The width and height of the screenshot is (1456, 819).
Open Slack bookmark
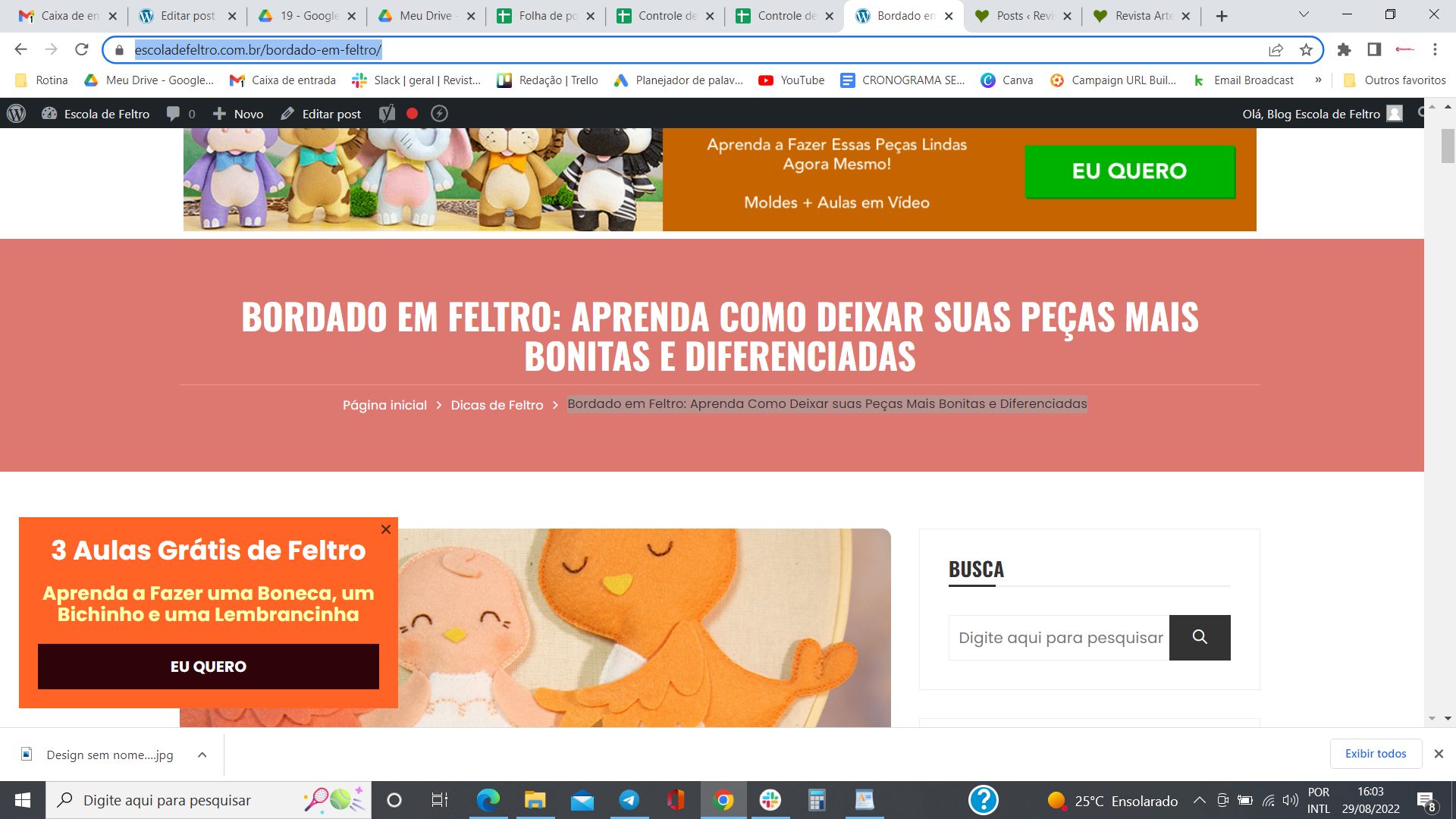[x=416, y=80]
